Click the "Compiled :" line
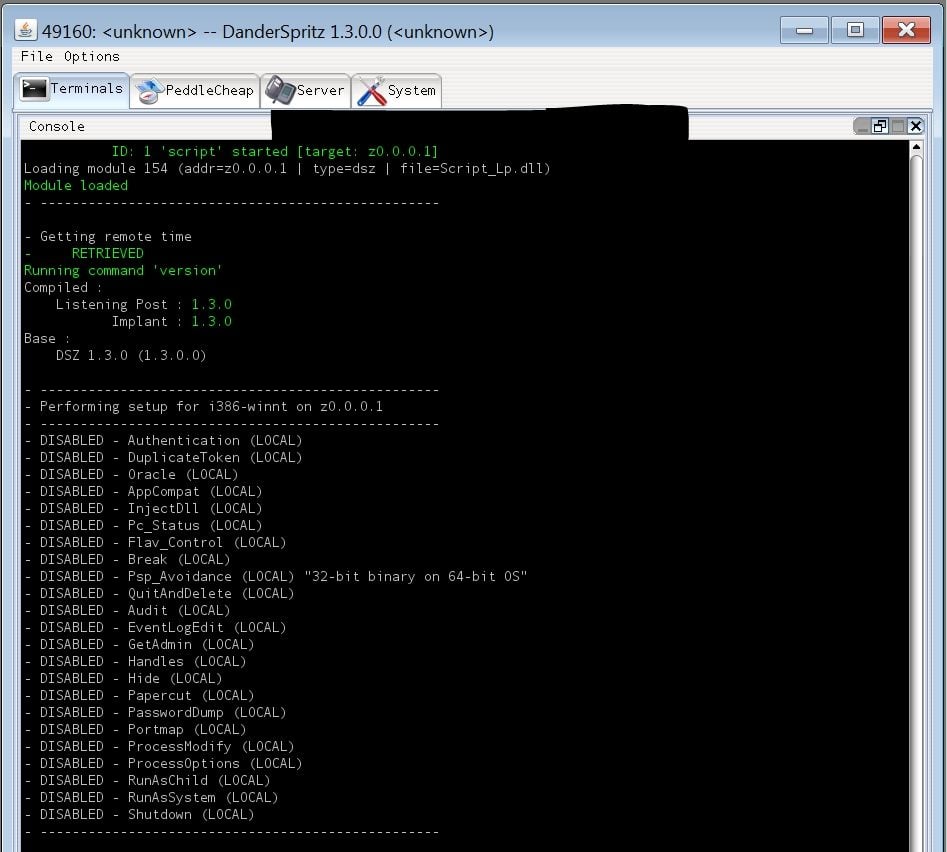Screen dimensions: 947x852 tap(63, 287)
